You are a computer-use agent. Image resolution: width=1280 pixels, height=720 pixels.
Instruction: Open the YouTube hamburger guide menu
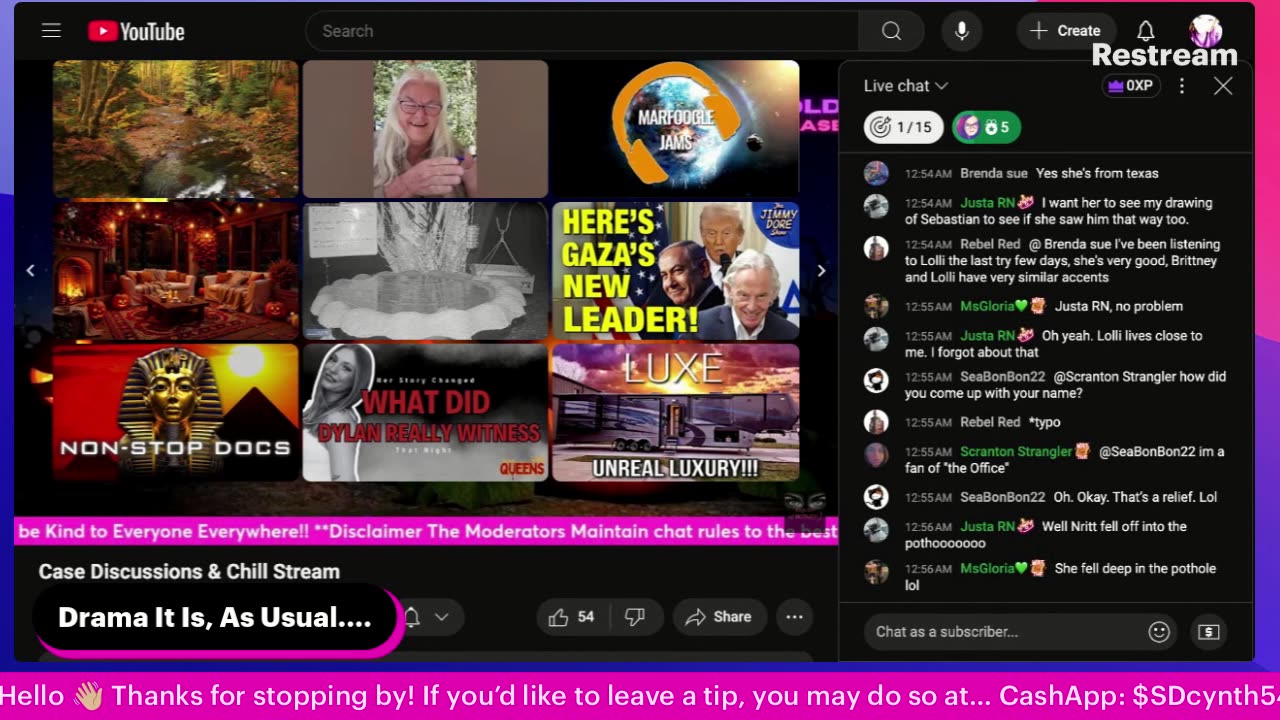(x=51, y=31)
